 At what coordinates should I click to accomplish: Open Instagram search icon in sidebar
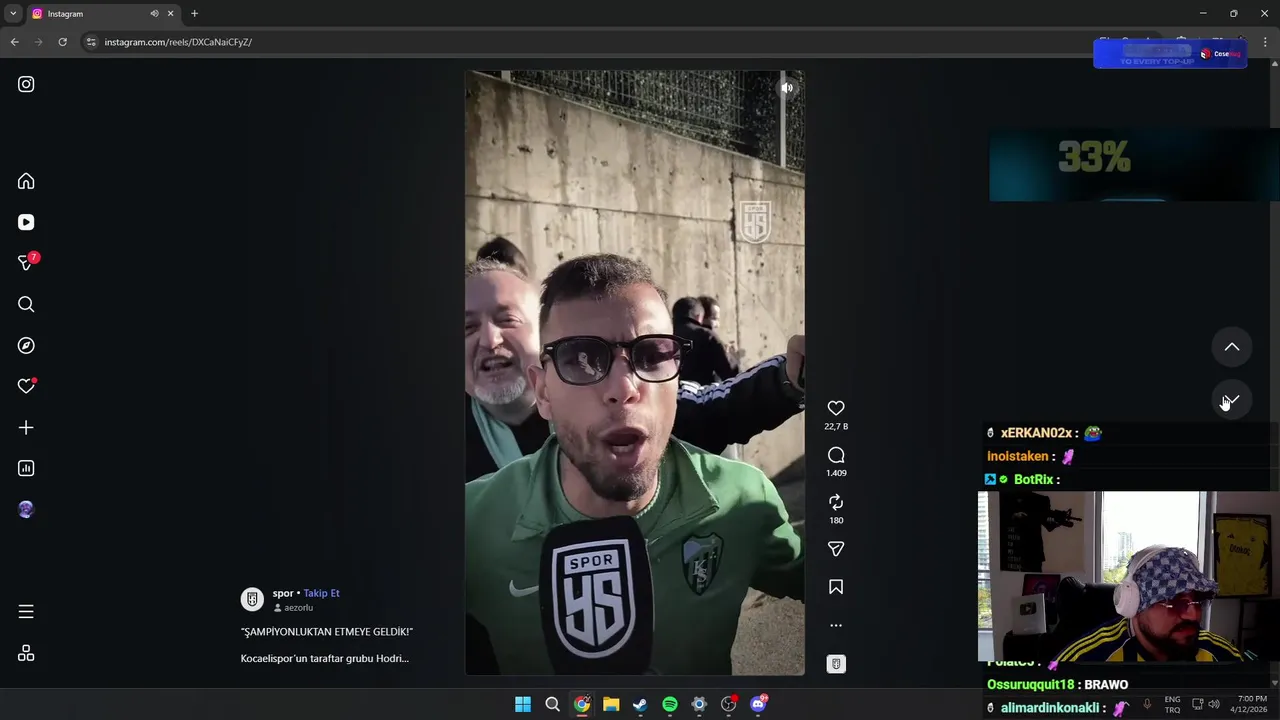click(26, 304)
